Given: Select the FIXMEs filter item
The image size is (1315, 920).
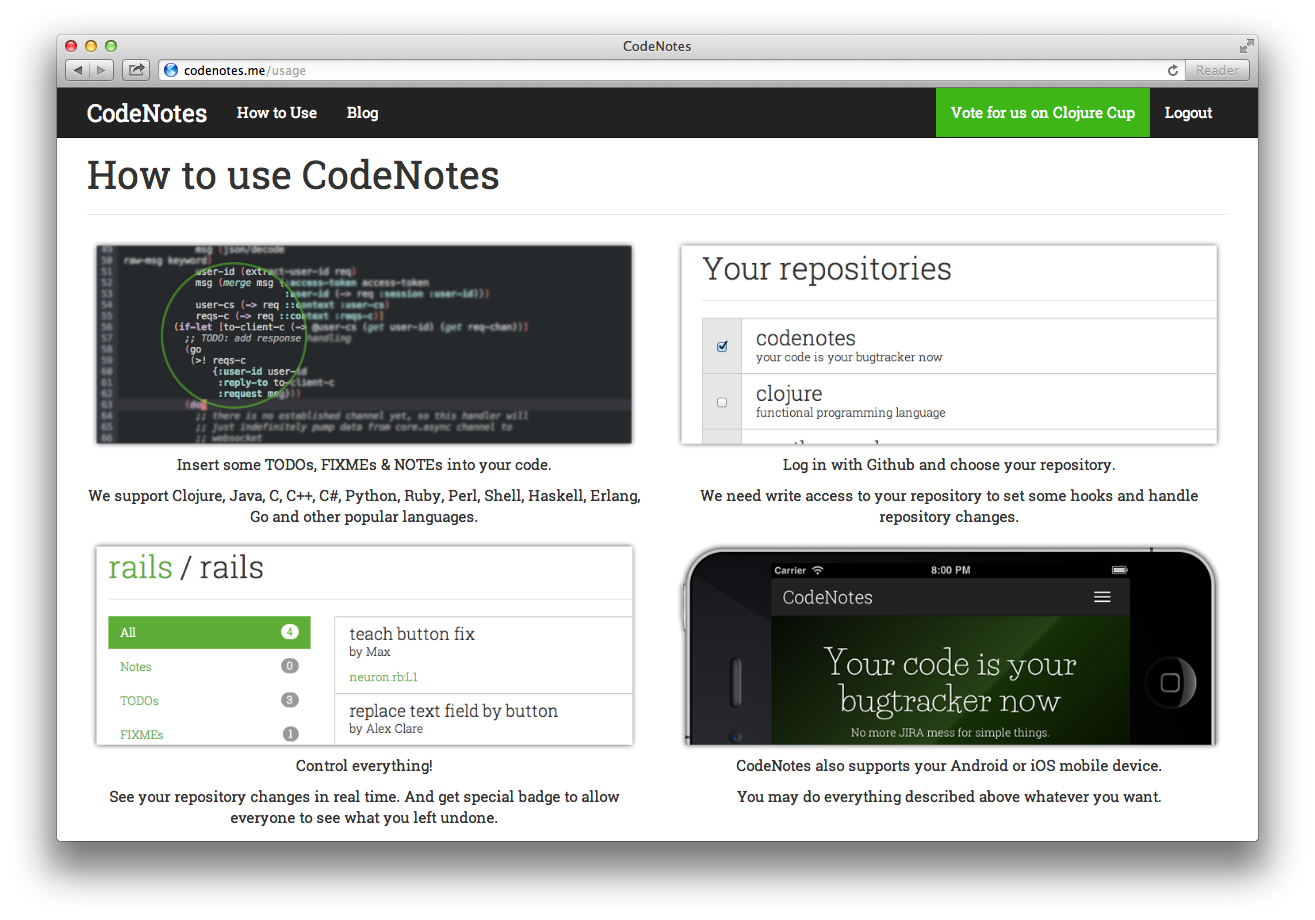Looking at the screenshot, I should tap(142, 734).
